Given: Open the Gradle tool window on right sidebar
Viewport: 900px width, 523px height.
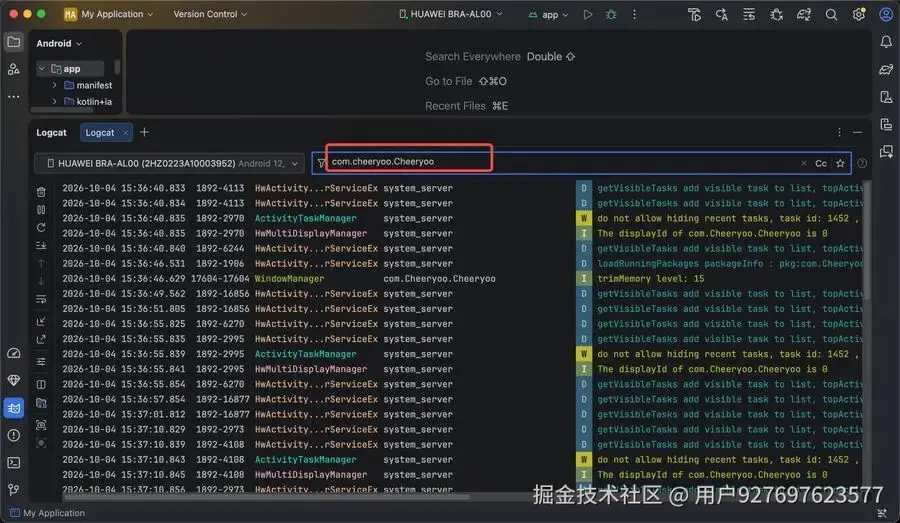Looking at the screenshot, I should 886,69.
